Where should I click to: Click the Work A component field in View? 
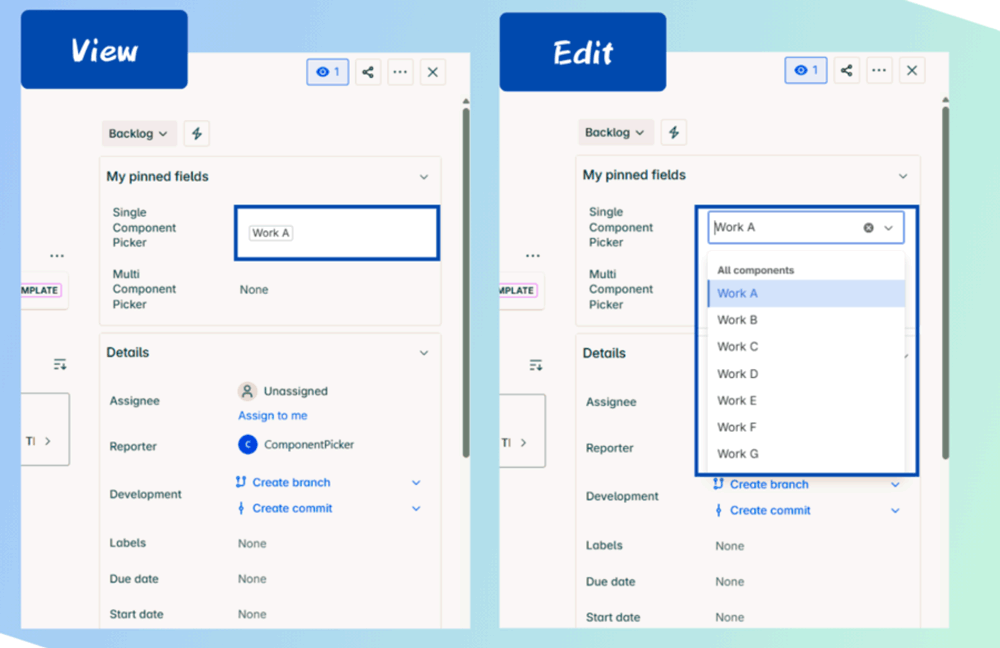336,233
